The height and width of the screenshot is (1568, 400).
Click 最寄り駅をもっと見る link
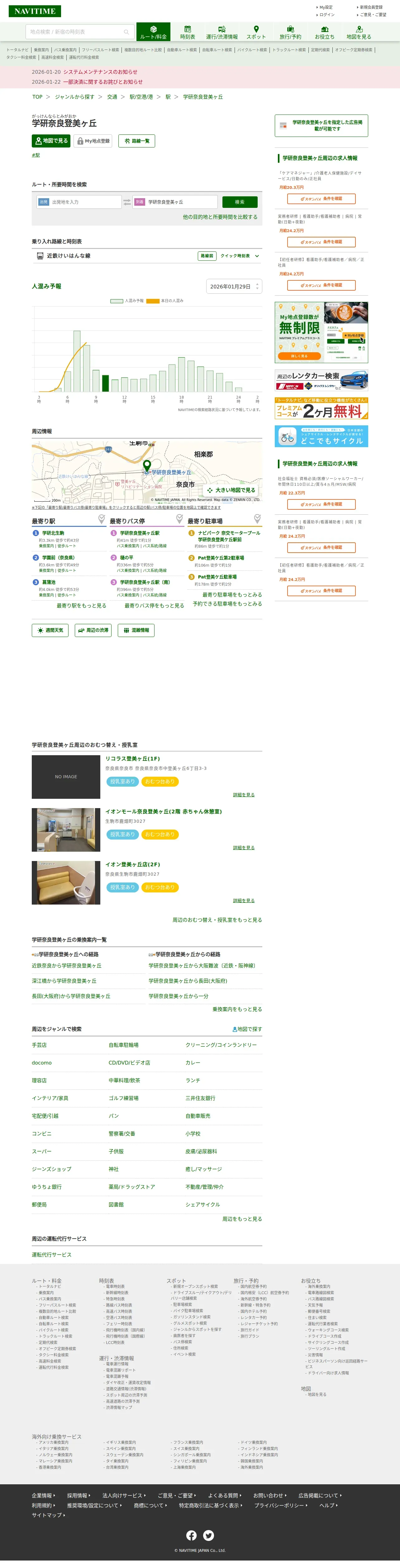(81, 606)
